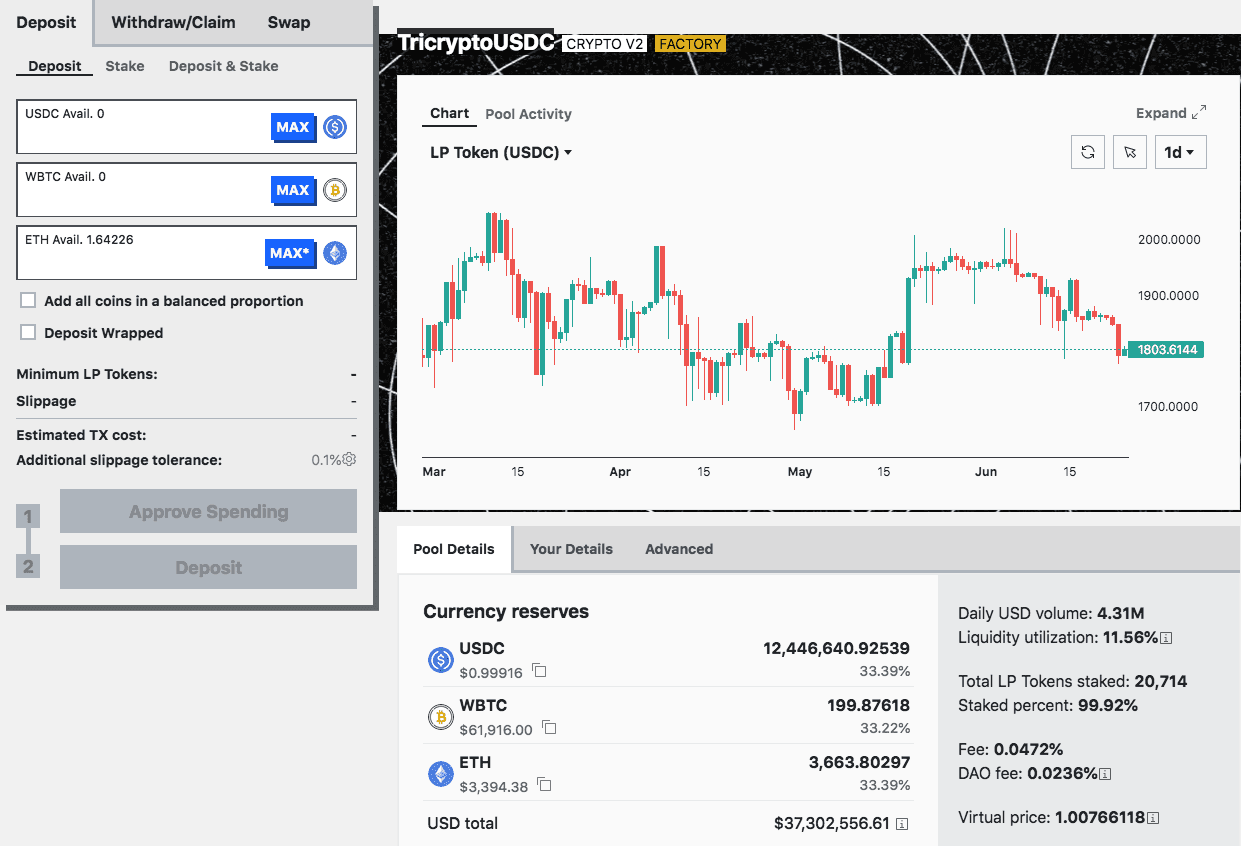Click the Virtual price info icon

pyautogui.click(x=1153, y=818)
